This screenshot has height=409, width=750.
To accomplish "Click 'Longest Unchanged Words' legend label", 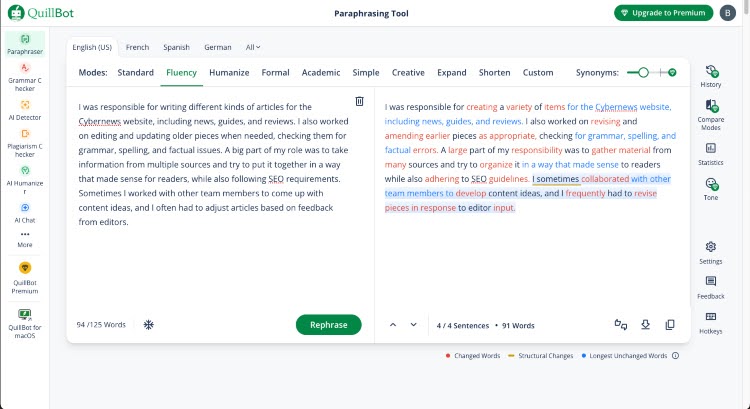I will (x=628, y=356).
